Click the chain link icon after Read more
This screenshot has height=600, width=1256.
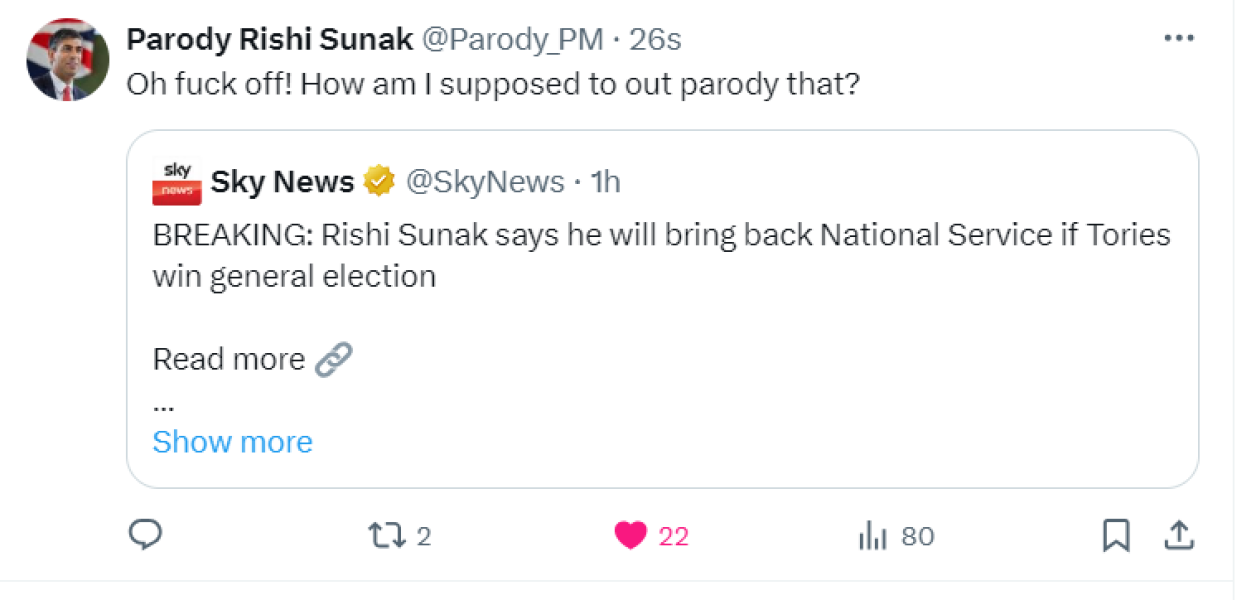coord(335,358)
